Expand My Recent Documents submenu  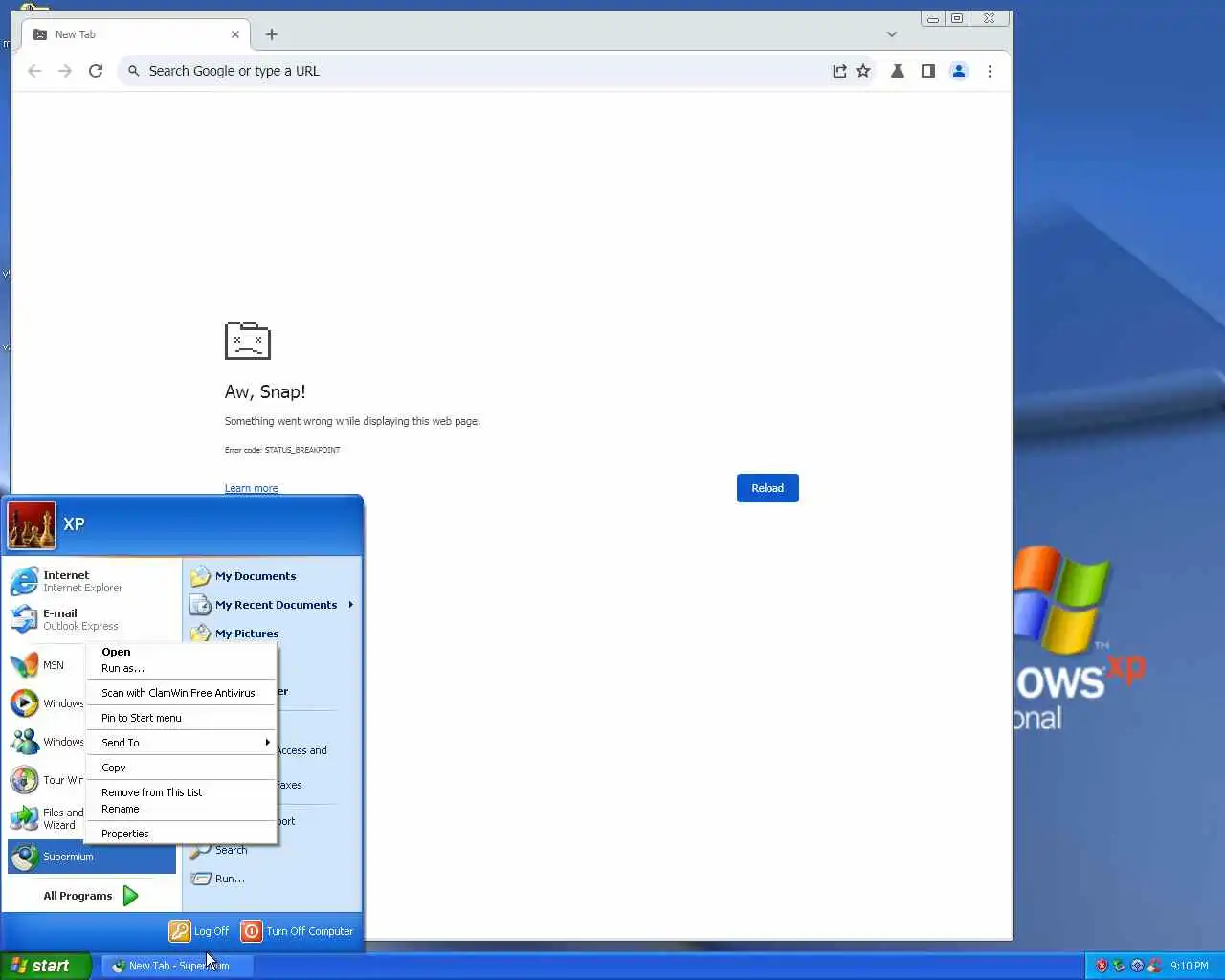click(272, 605)
